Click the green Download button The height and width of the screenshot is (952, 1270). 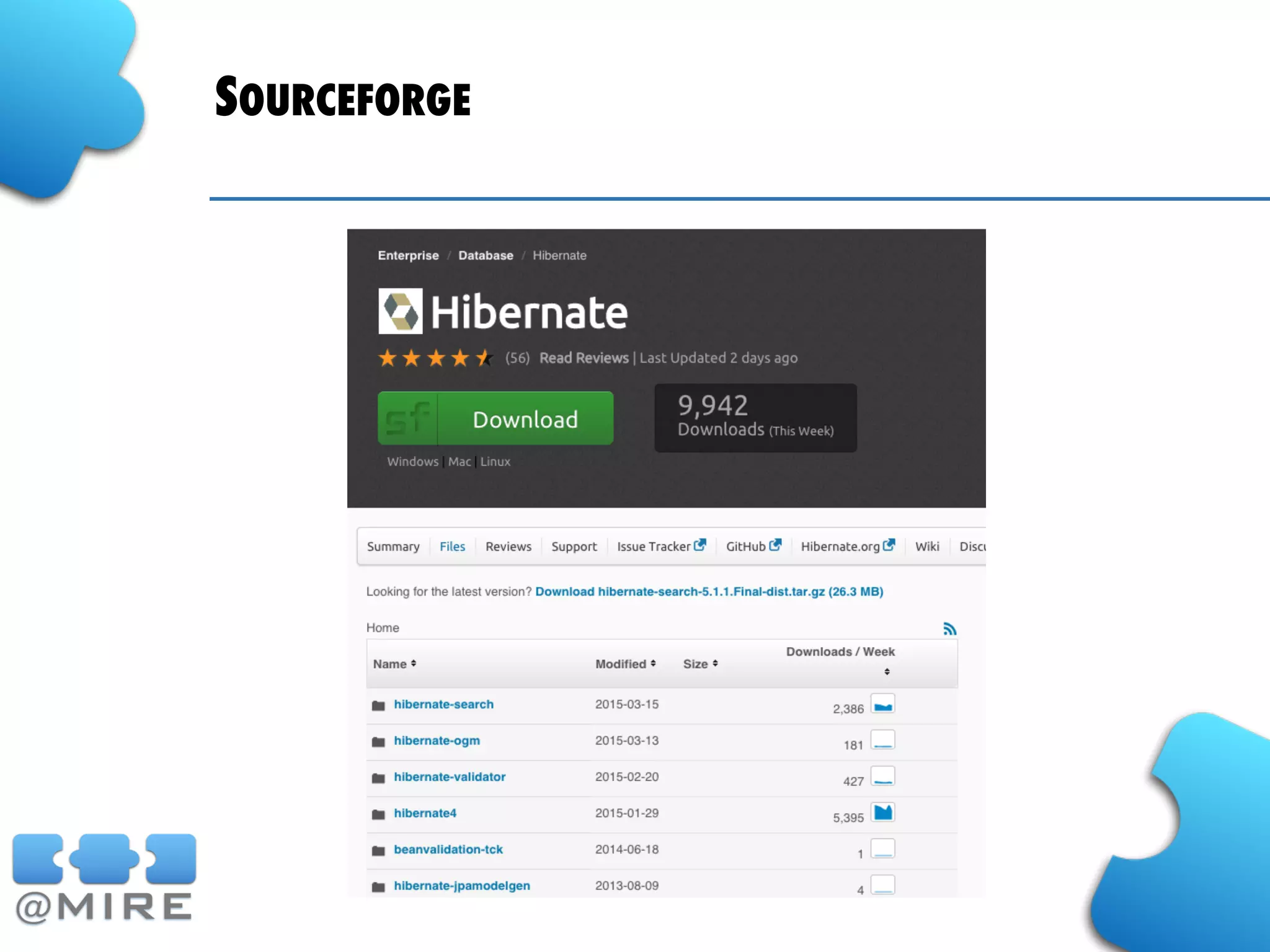coord(495,418)
